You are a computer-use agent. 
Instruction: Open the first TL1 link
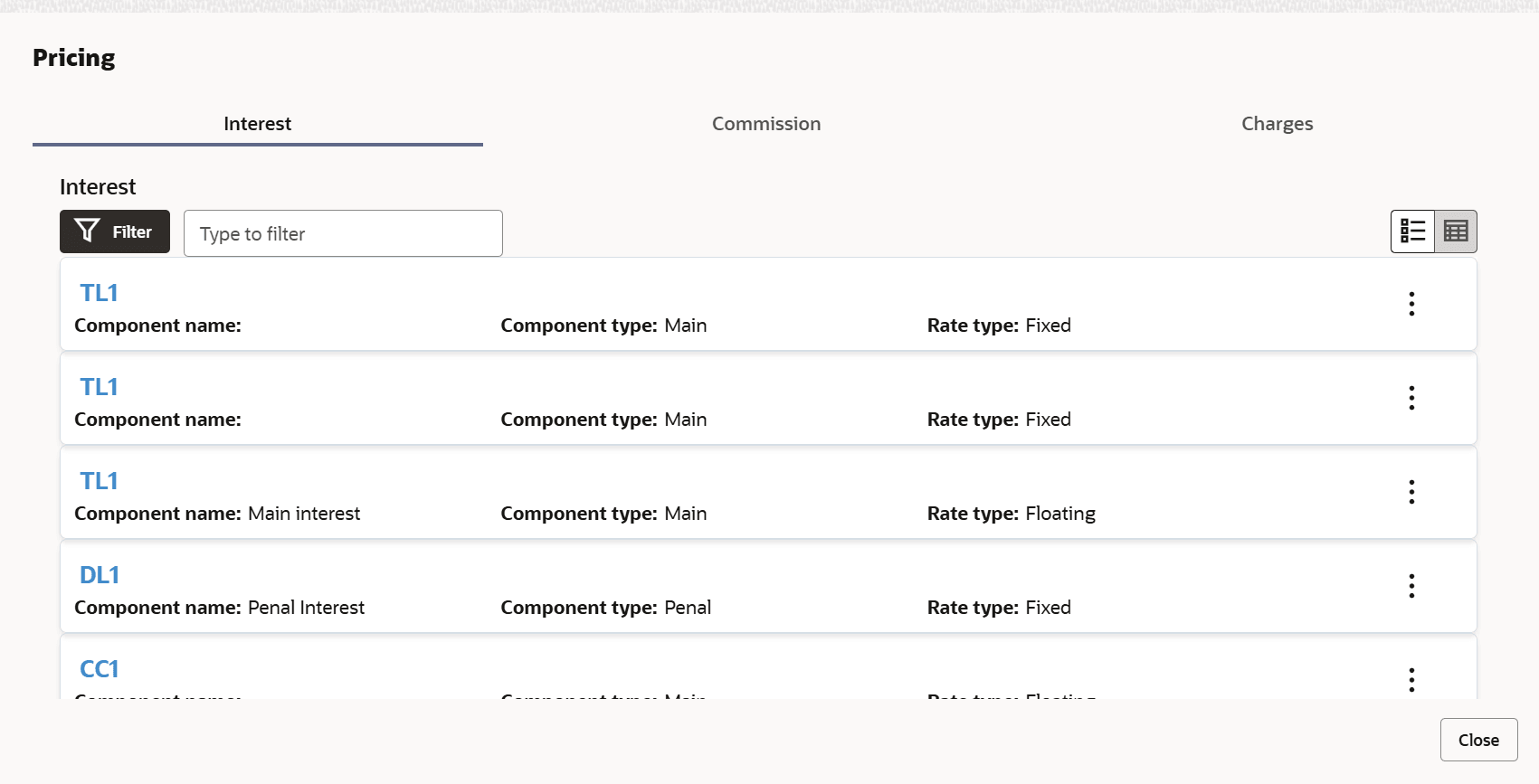(99, 293)
